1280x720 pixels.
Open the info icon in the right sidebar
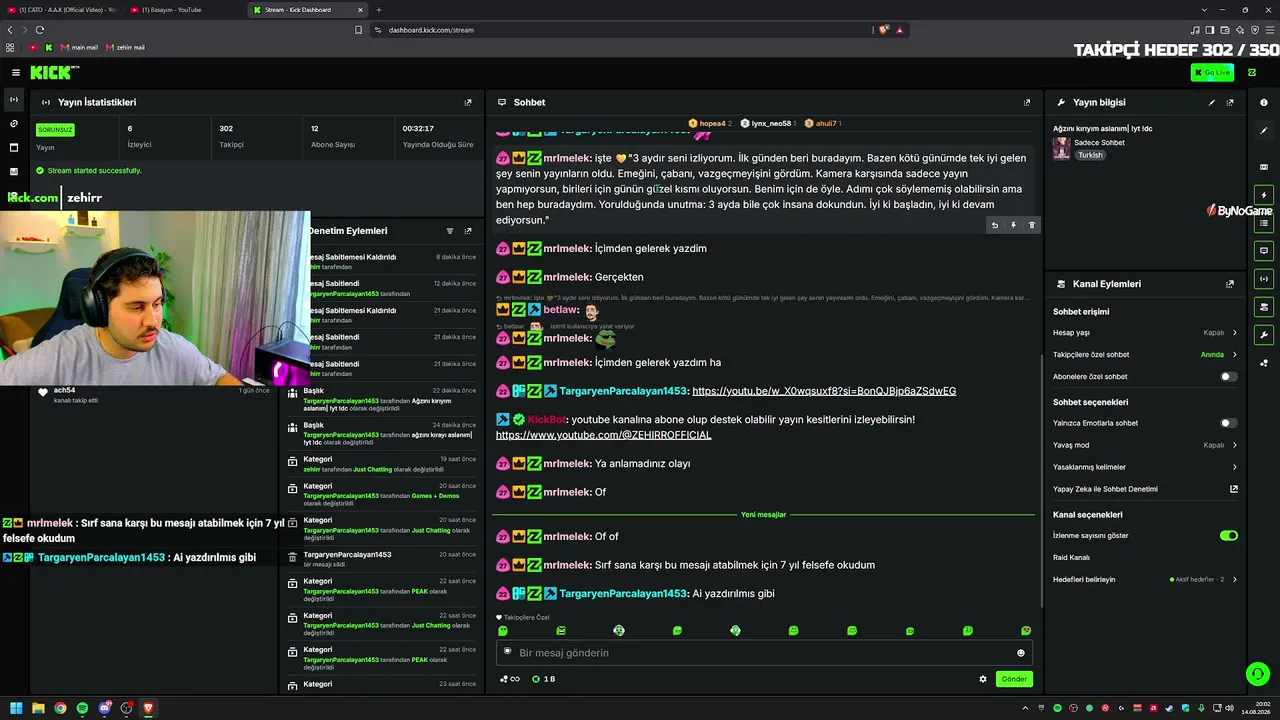click(1264, 102)
